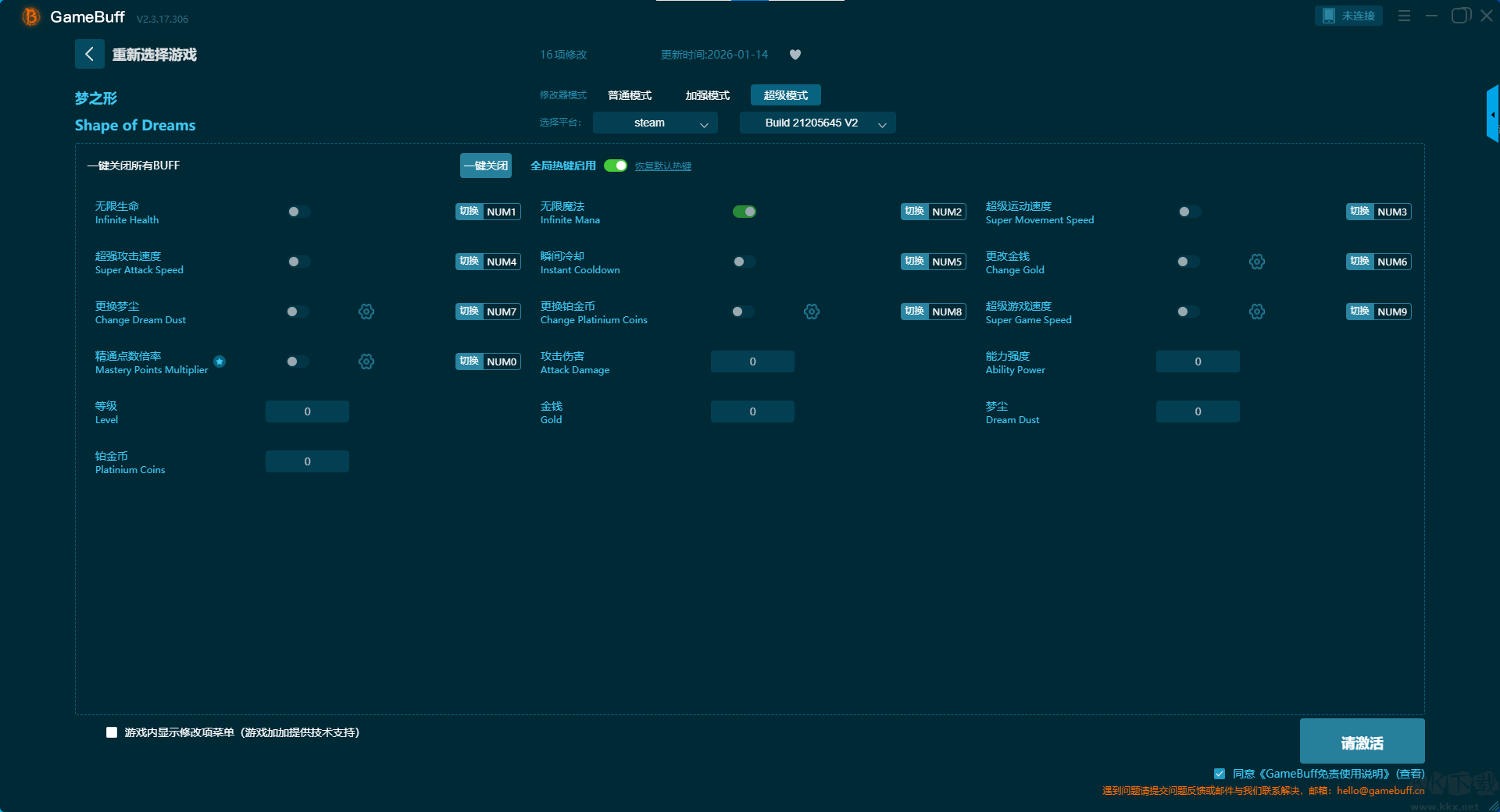The height and width of the screenshot is (812, 1500).
Task: Open the Build 21205645 V2 dropdown
Action: 817,123
